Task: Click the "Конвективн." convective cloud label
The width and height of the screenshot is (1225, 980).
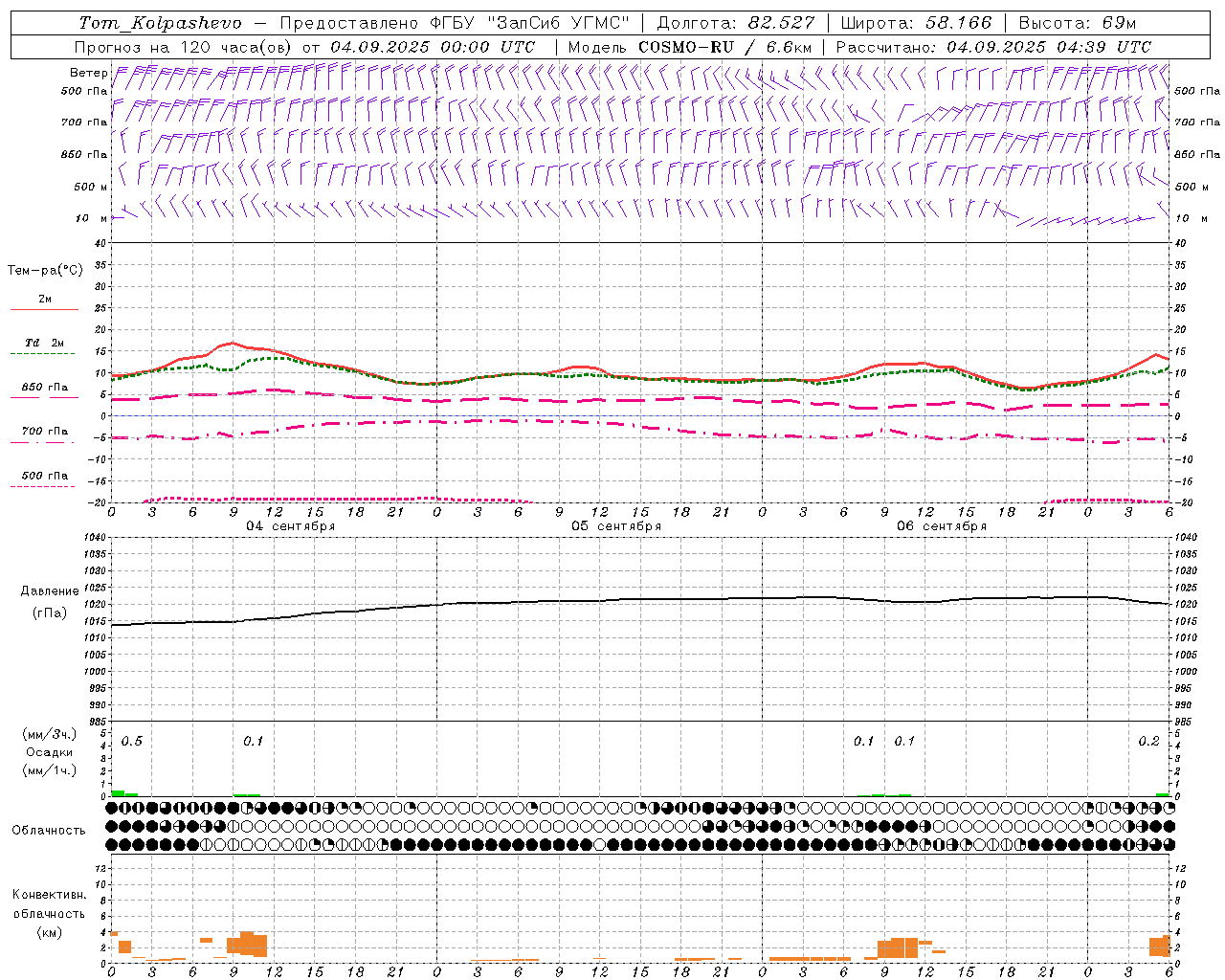Action: [x=49, y=895]
